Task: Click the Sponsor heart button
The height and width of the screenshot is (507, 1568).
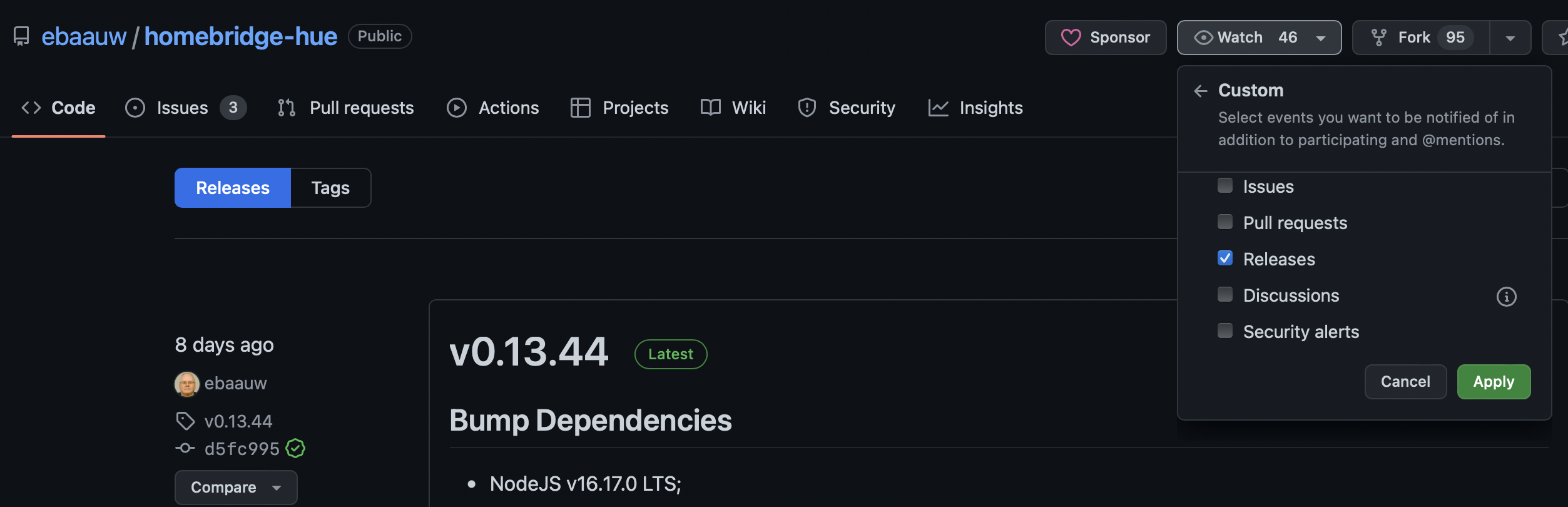Action: tap(1105, 38)
